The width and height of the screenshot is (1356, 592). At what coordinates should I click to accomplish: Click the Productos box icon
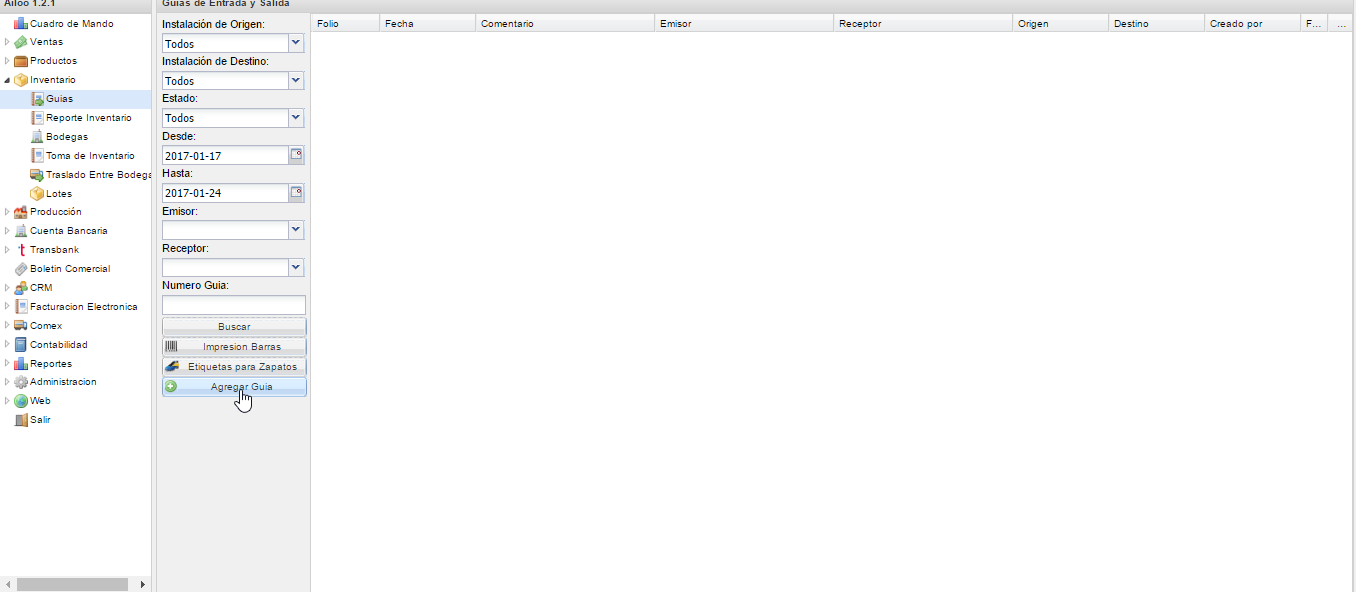click(x=21, y=61)
